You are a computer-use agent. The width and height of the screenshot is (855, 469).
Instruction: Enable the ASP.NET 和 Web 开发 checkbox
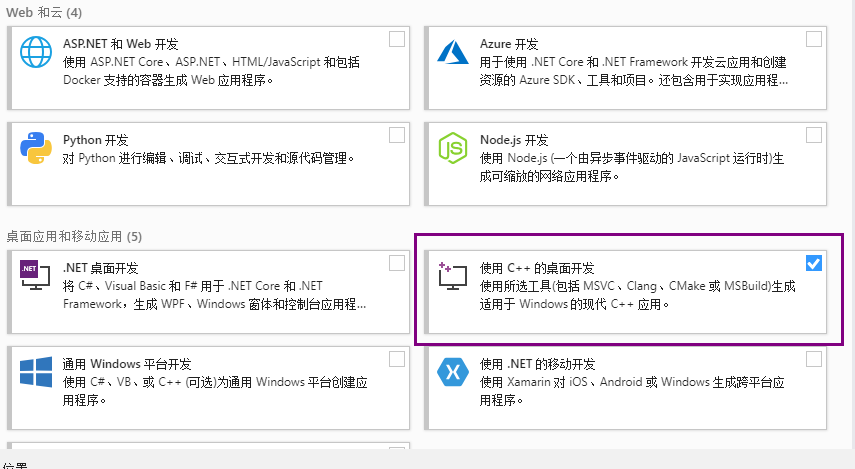(397, 39)
